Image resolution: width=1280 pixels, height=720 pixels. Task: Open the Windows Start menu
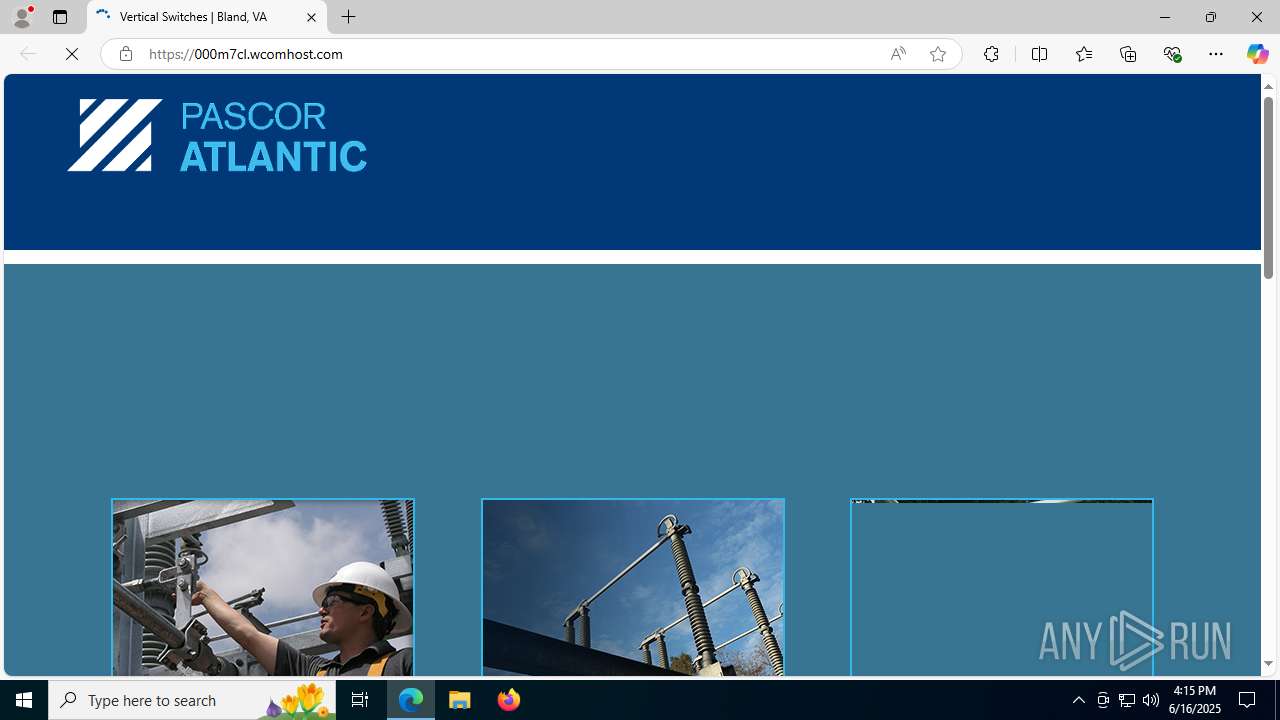[x=24, y=700]
